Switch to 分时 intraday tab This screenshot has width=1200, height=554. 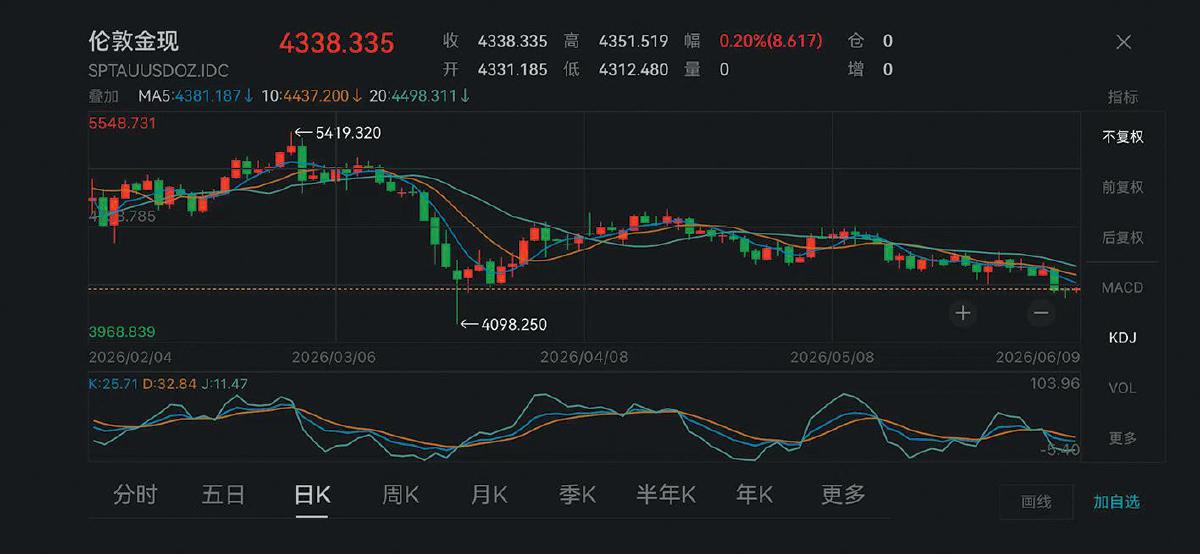click(x=135, y=494)
